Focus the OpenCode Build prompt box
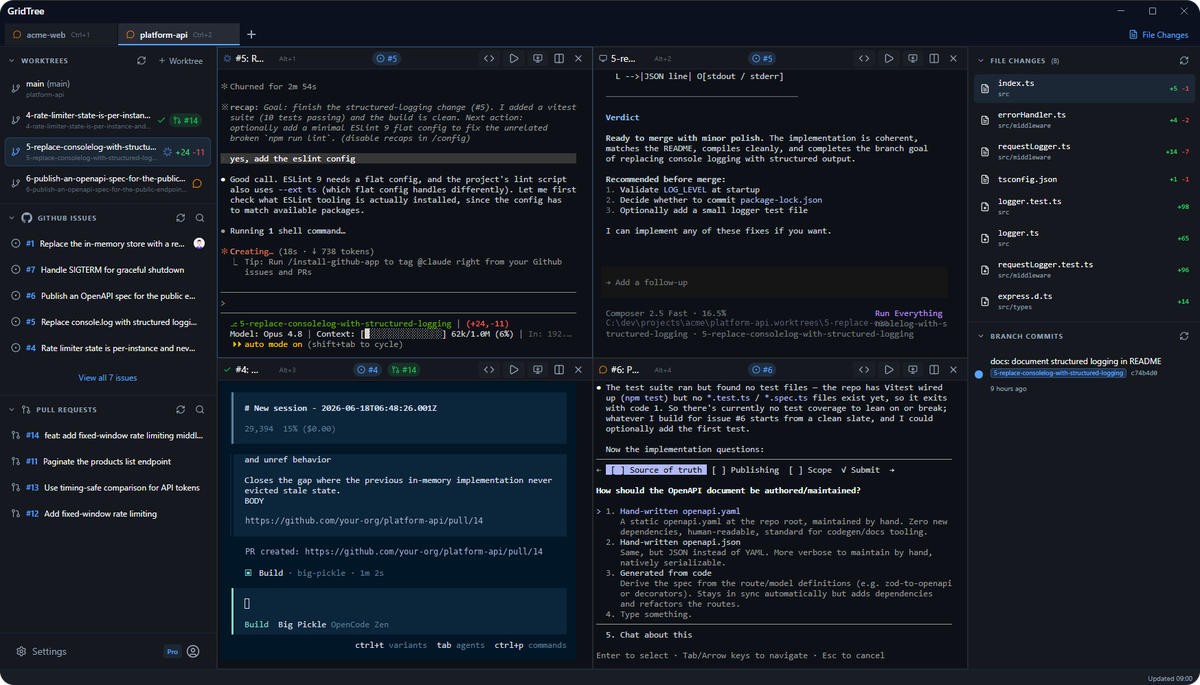 [400, 612]
